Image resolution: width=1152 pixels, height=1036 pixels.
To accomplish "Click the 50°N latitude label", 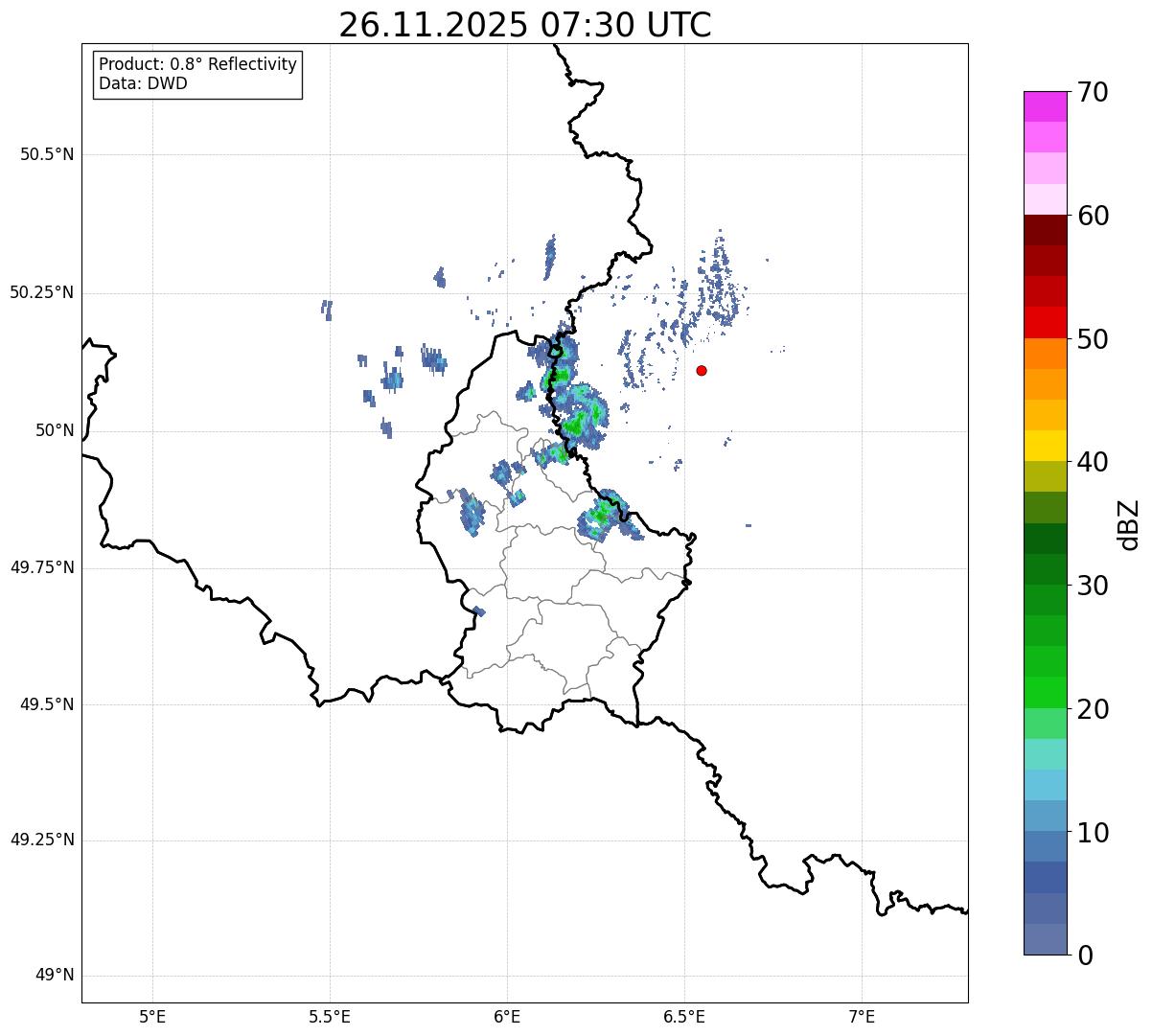I will pos(55,430).
